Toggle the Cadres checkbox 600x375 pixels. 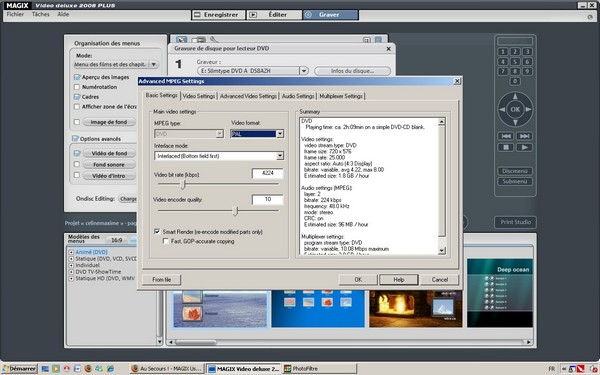(77, 97)
